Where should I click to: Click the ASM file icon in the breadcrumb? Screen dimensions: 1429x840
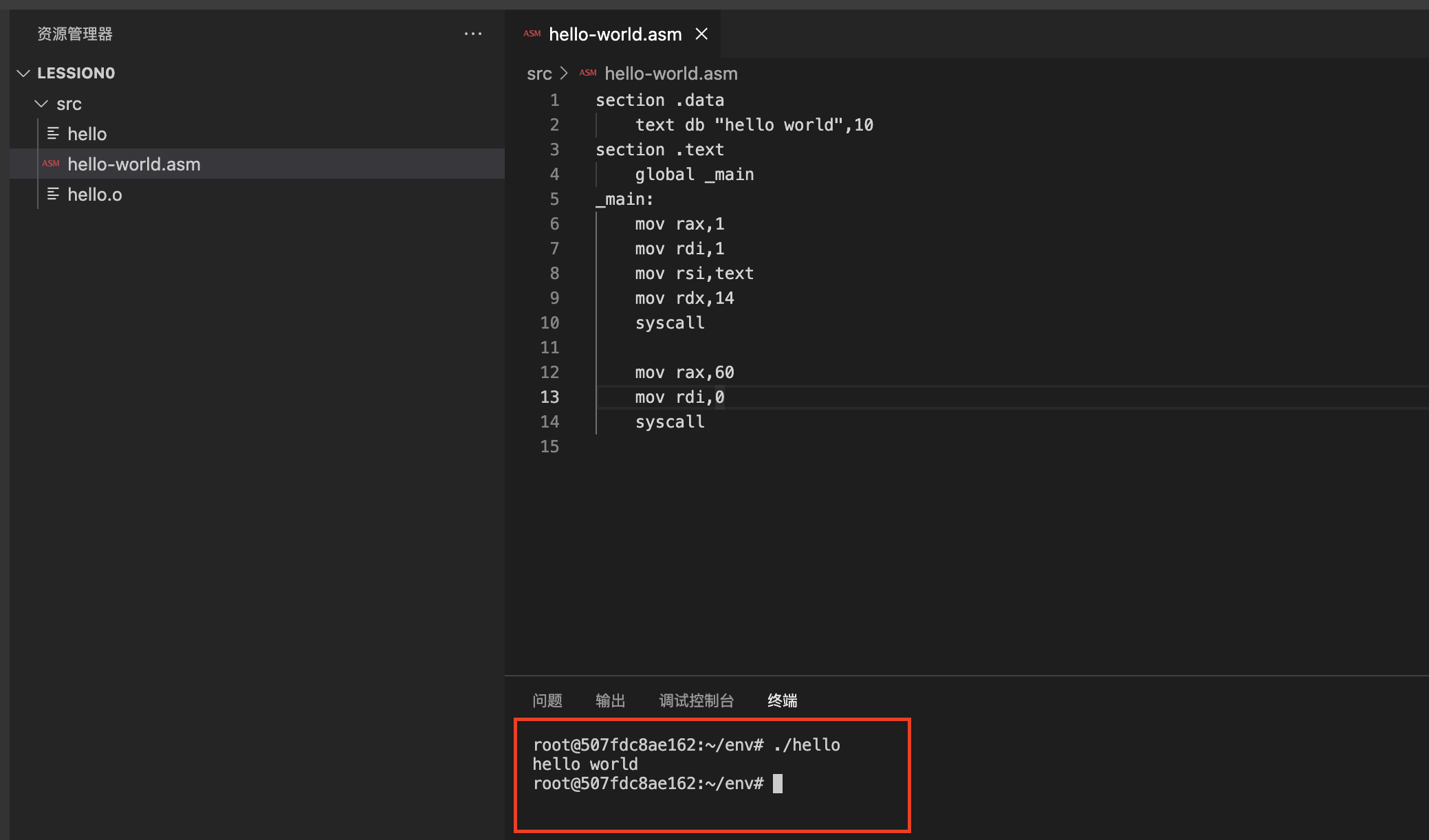coord(588,73)
